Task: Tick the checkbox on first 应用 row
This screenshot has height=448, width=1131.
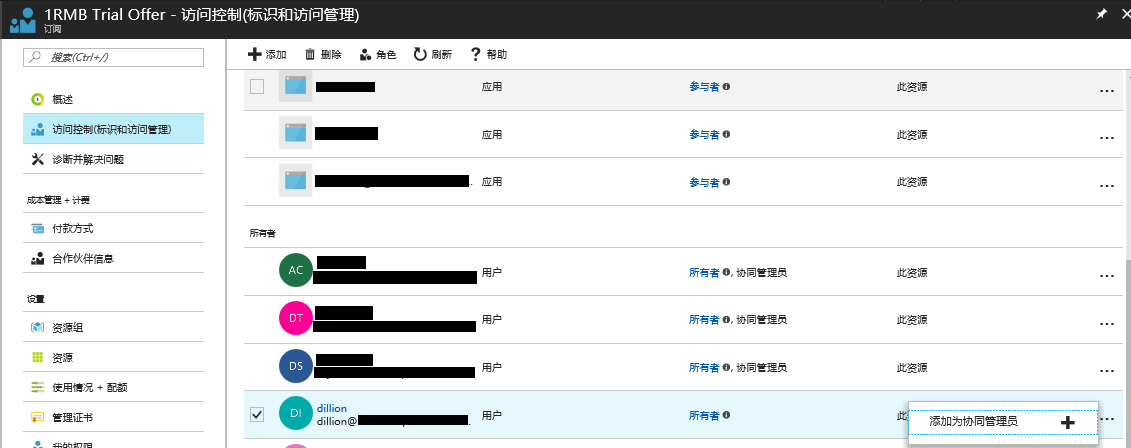Action: (257, 87)
